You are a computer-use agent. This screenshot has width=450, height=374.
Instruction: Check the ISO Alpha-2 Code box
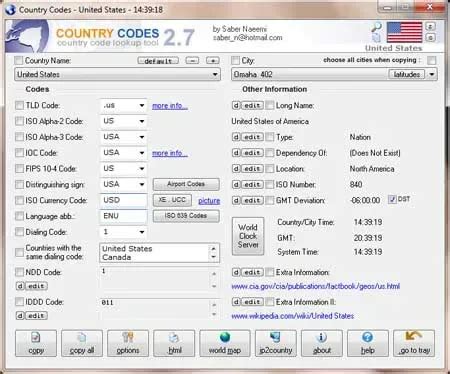pos(19,121)
